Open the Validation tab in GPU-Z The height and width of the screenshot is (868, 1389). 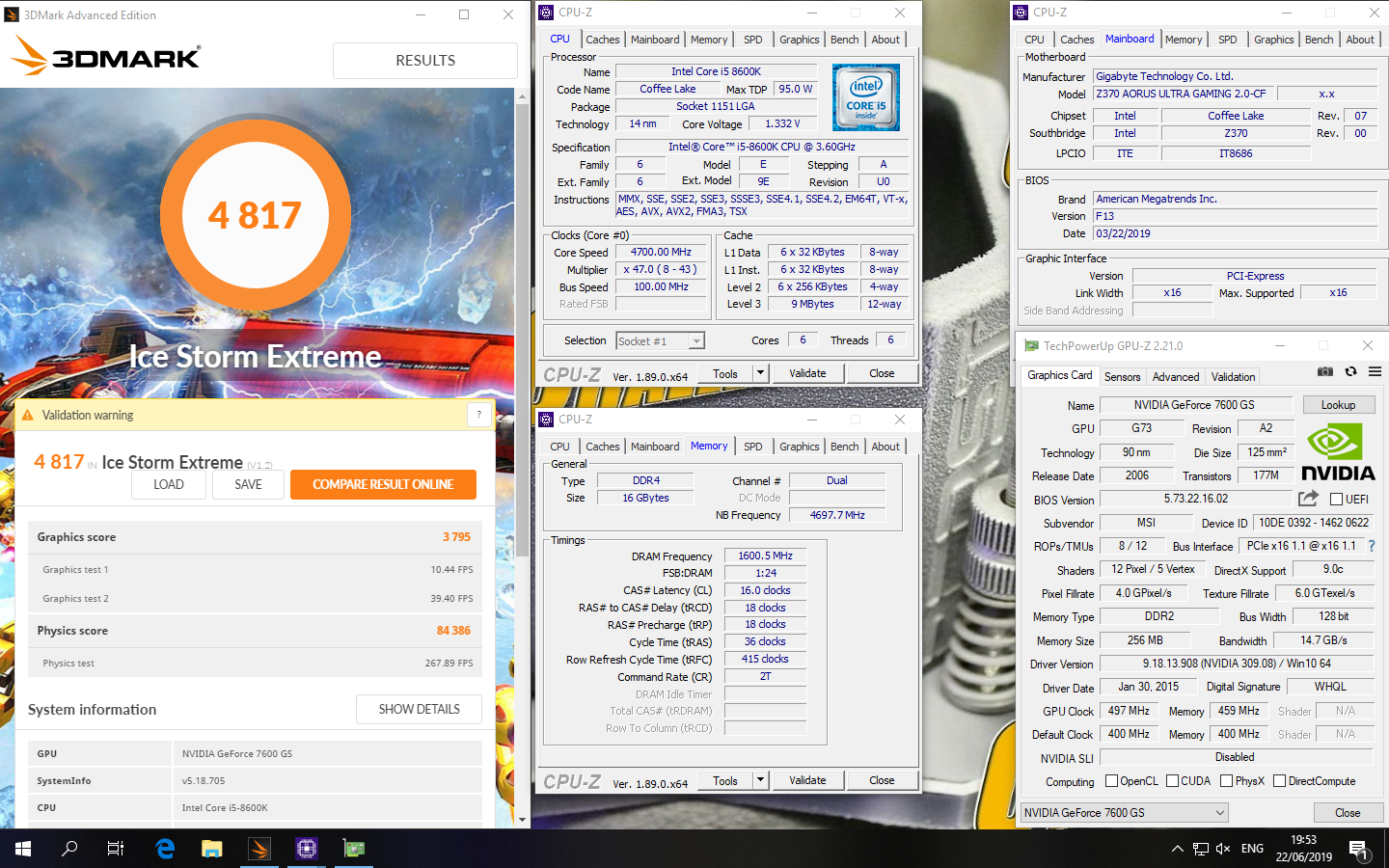[x=1234, y=377]
